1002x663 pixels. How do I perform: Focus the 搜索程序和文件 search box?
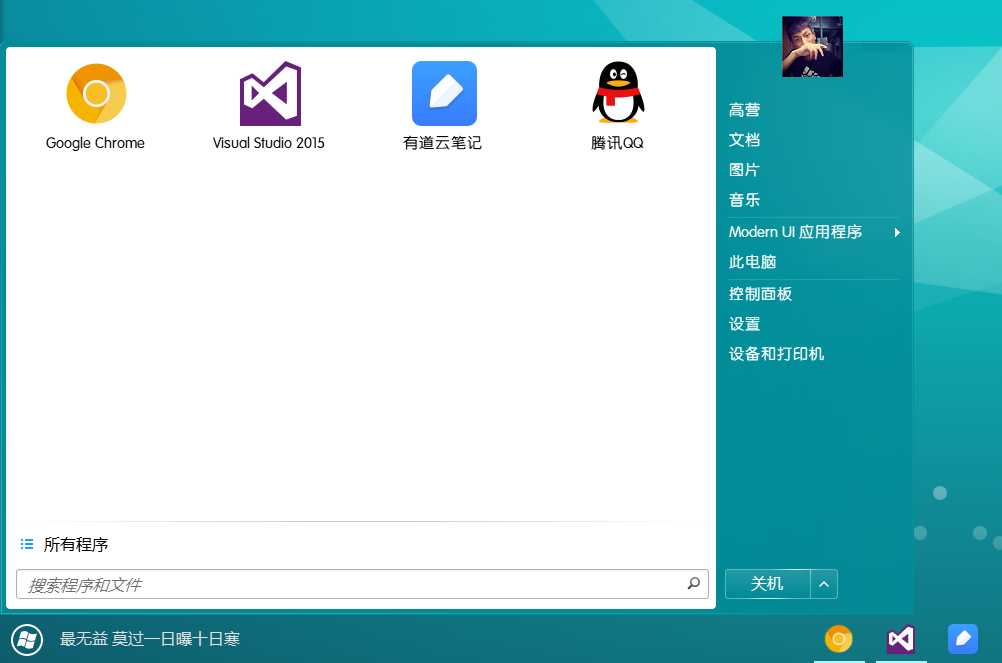pyautogui.click(x=362, y=584)
